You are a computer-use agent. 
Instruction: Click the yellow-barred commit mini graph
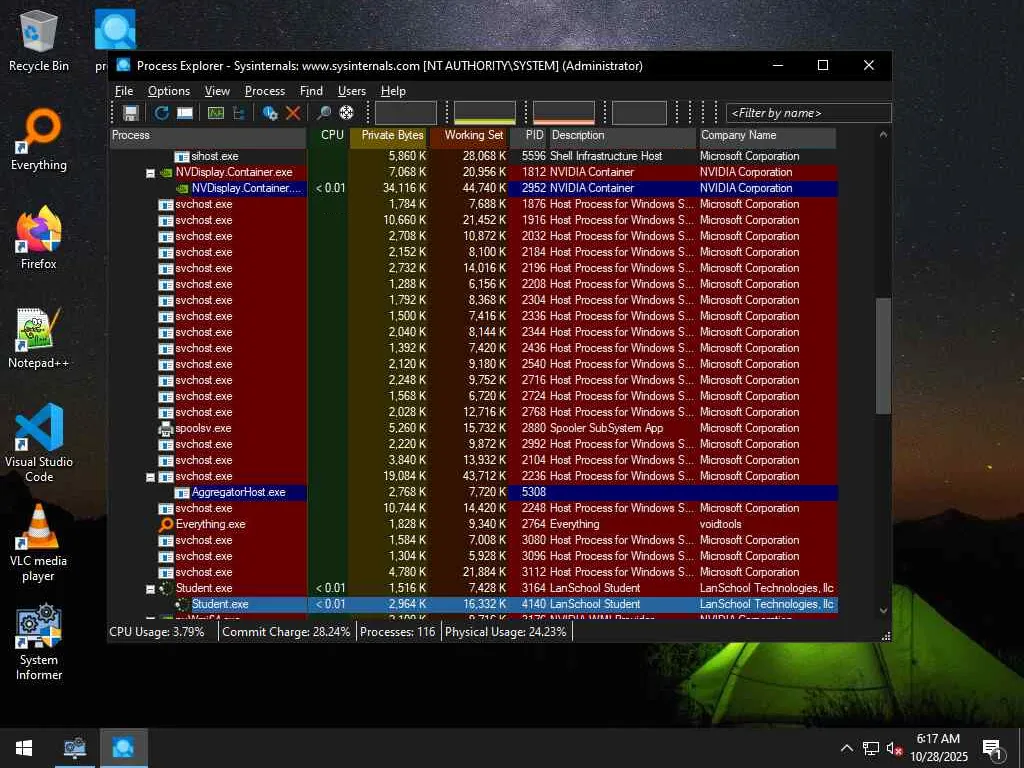(485, 113)
